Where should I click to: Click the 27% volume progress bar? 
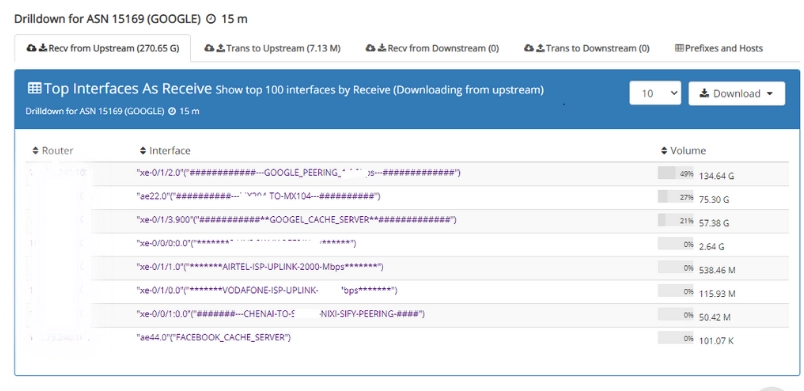coord(676,196)
